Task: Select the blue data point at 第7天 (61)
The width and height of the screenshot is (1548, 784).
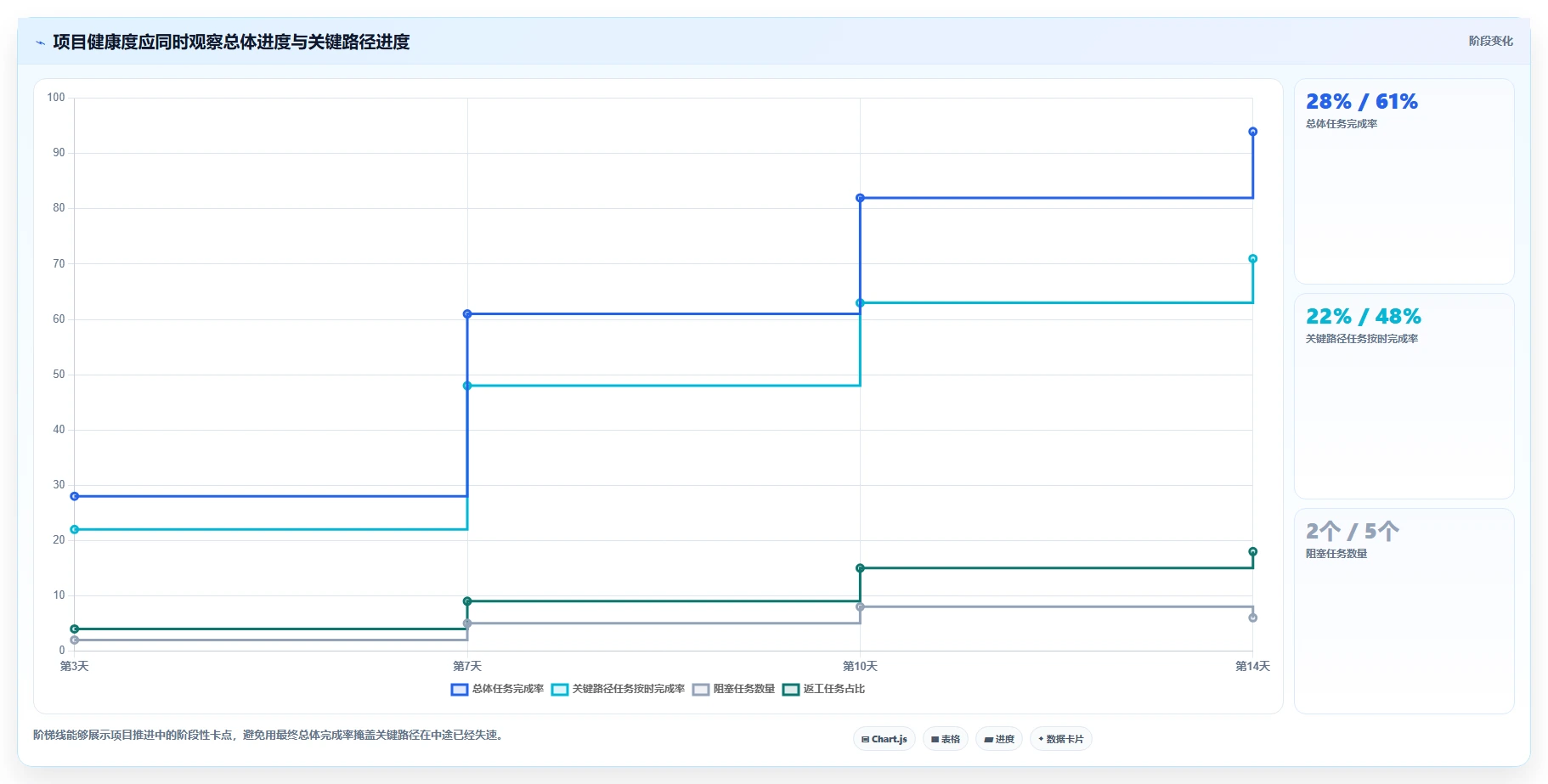Action: (467, 314)
